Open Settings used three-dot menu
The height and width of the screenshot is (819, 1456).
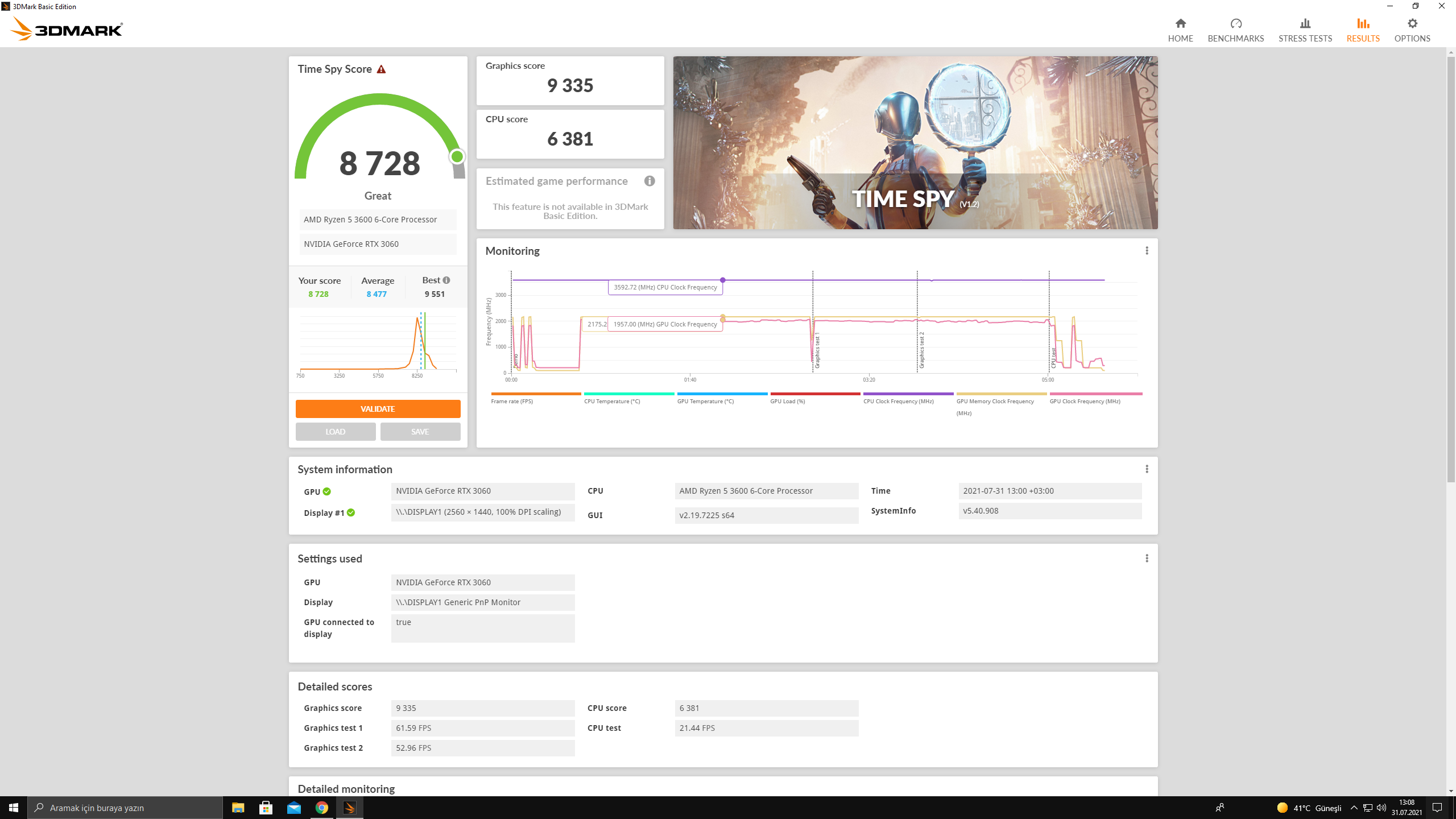click(x=1147, y=559)
